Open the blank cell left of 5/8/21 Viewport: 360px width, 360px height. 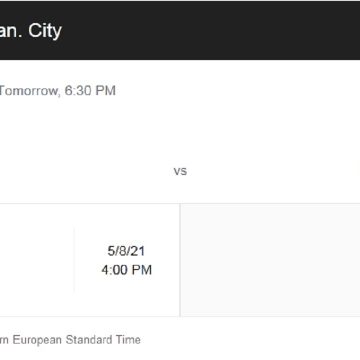tap(37, 260)
